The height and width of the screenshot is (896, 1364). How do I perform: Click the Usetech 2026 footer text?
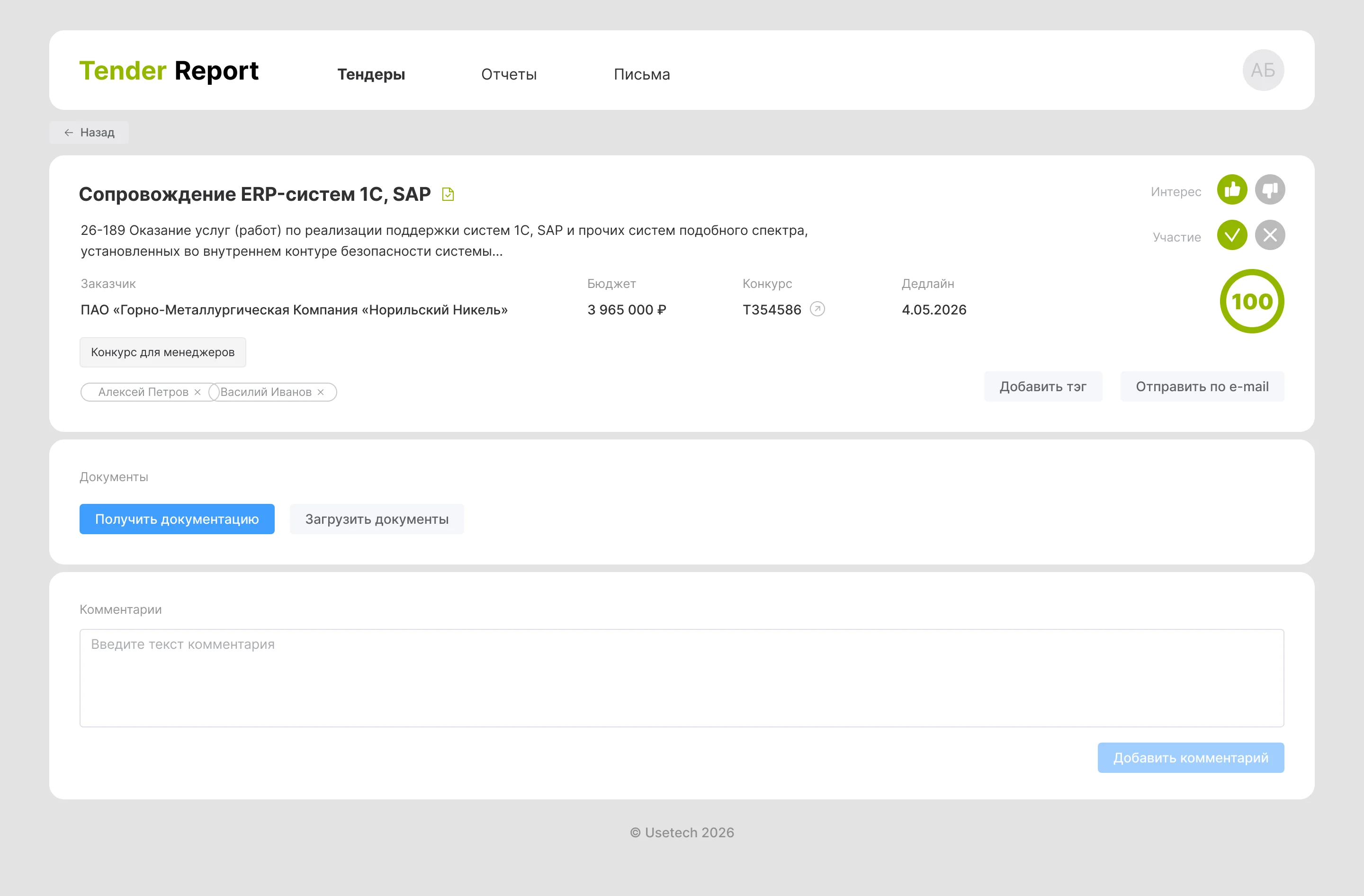(x=682, y=833)
